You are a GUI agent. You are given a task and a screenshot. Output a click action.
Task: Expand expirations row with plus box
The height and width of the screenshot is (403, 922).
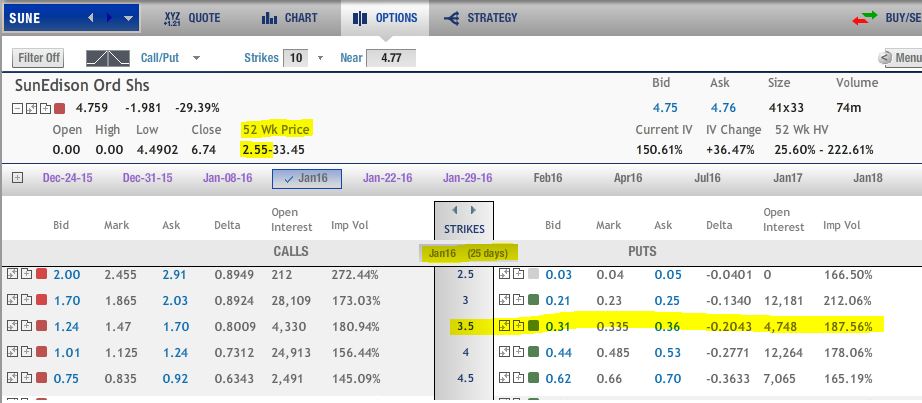pyautogui.click(x=17, y=178)
